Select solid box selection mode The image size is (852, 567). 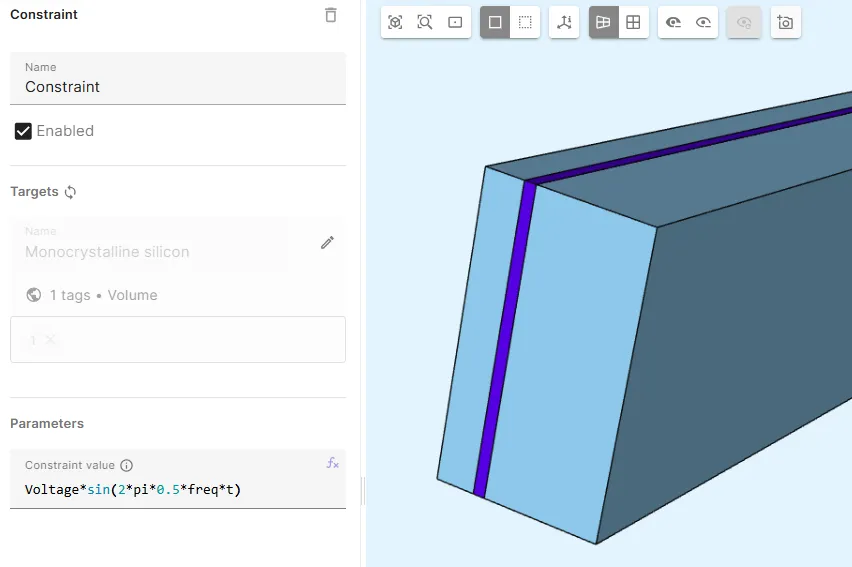pyautogui.click(x=495, y=22)
